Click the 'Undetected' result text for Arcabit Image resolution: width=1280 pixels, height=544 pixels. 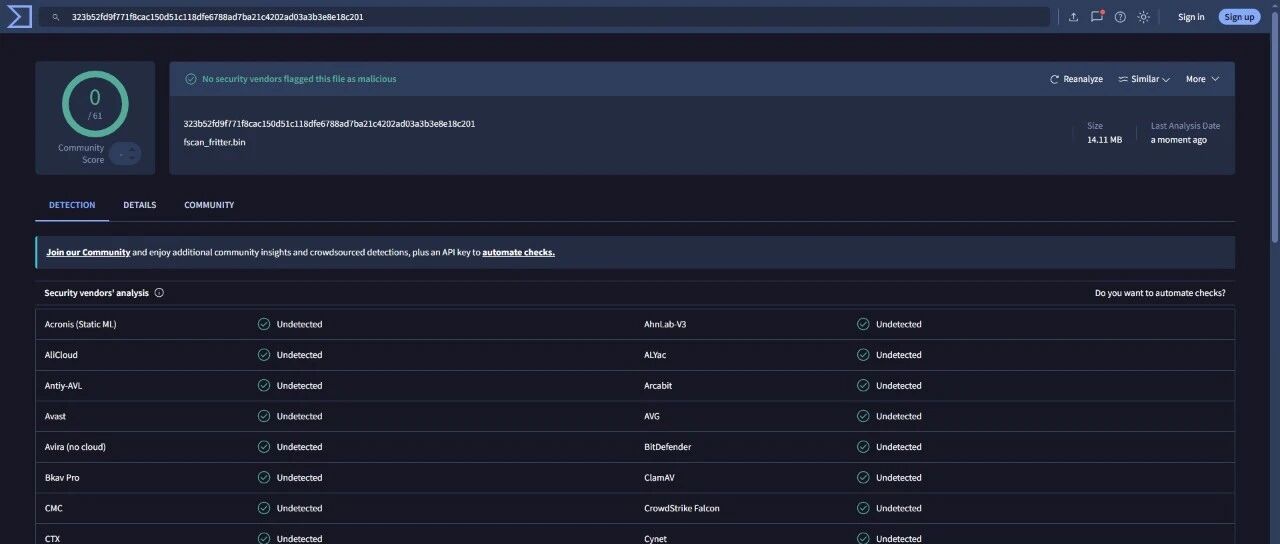[899, 385]
